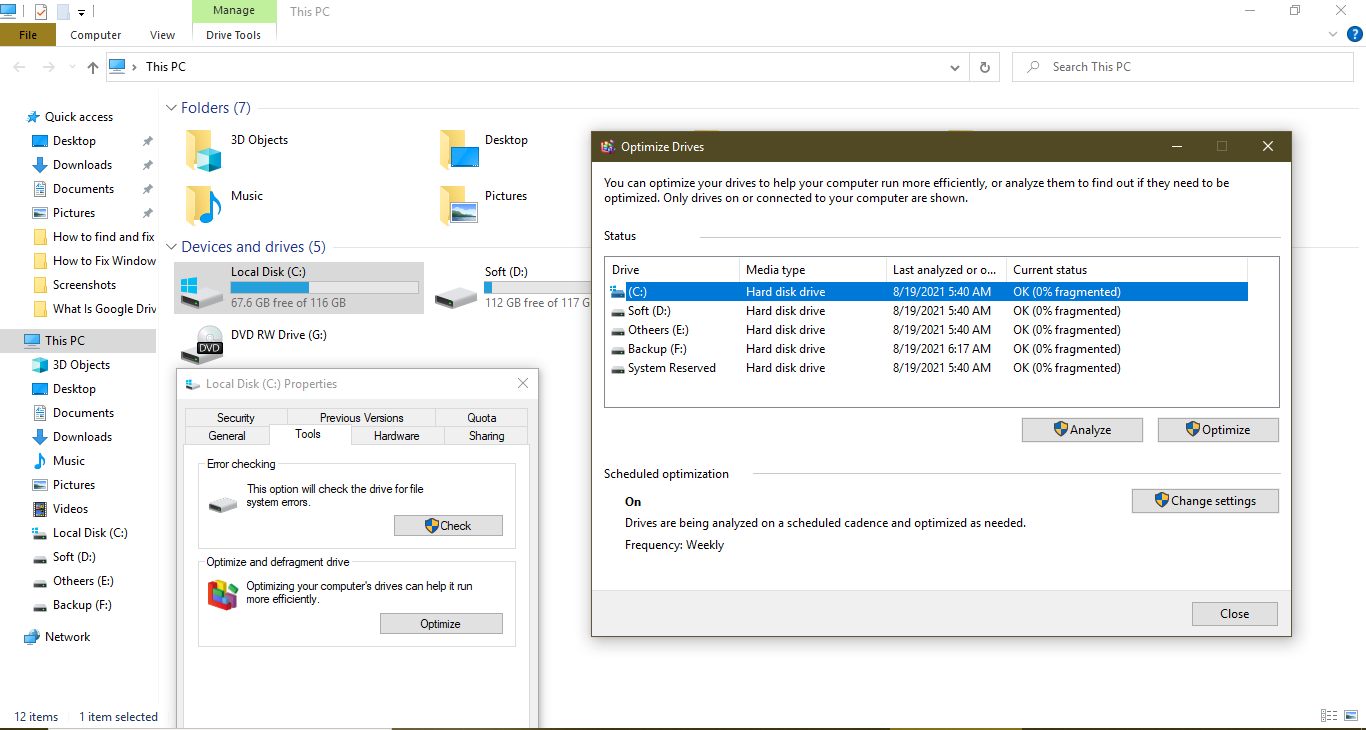Viewport: 1366px width, 730px height.
Task: Click the Forward navigation arrow
Action: pyautogui.click(x=48, y=67)
